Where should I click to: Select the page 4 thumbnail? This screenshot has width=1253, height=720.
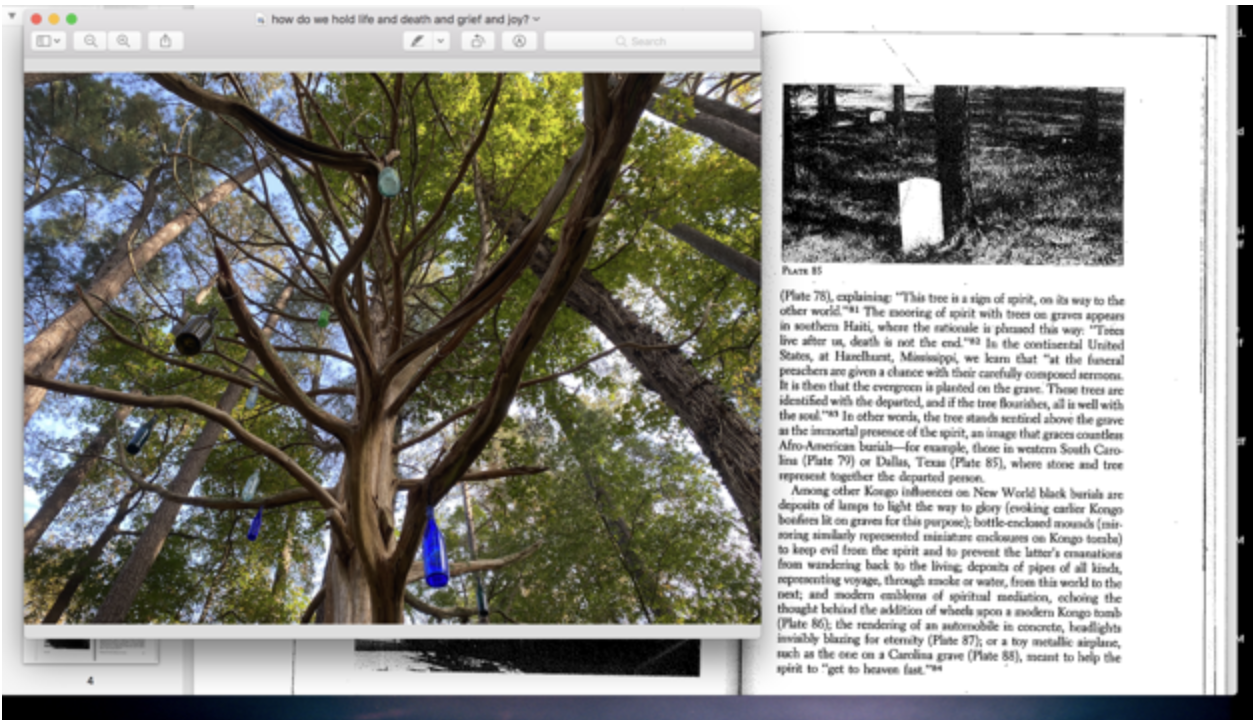tap(92, 651)
